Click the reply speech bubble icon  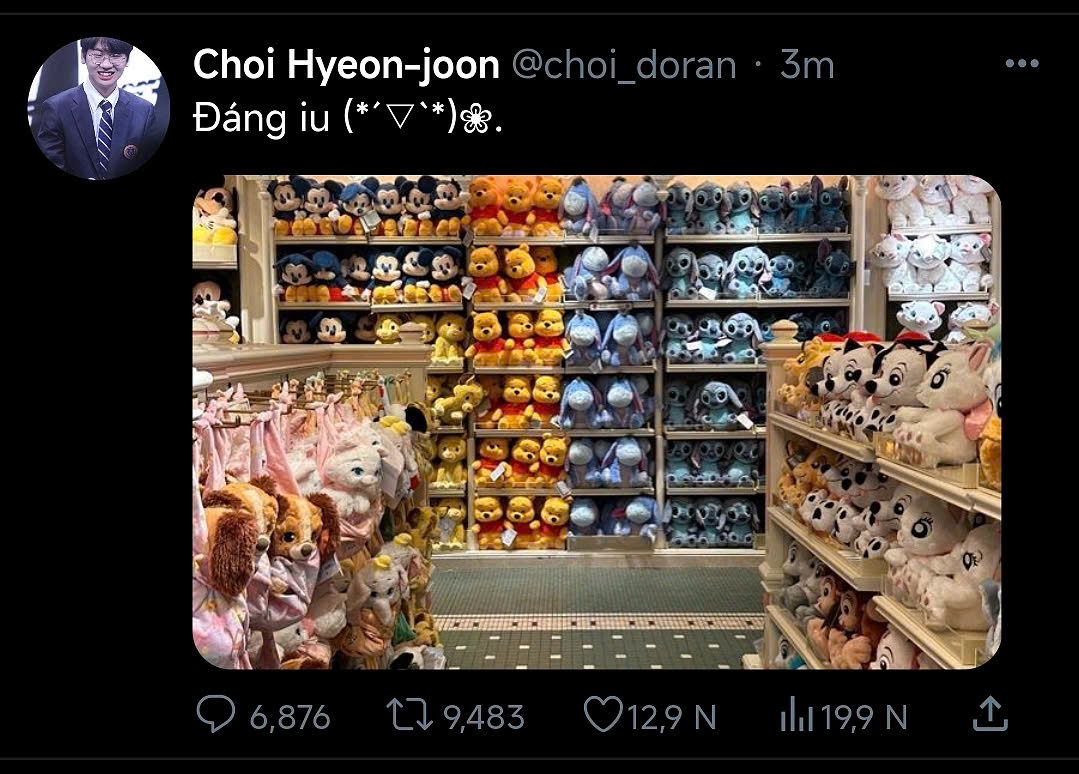click(215, 713)
